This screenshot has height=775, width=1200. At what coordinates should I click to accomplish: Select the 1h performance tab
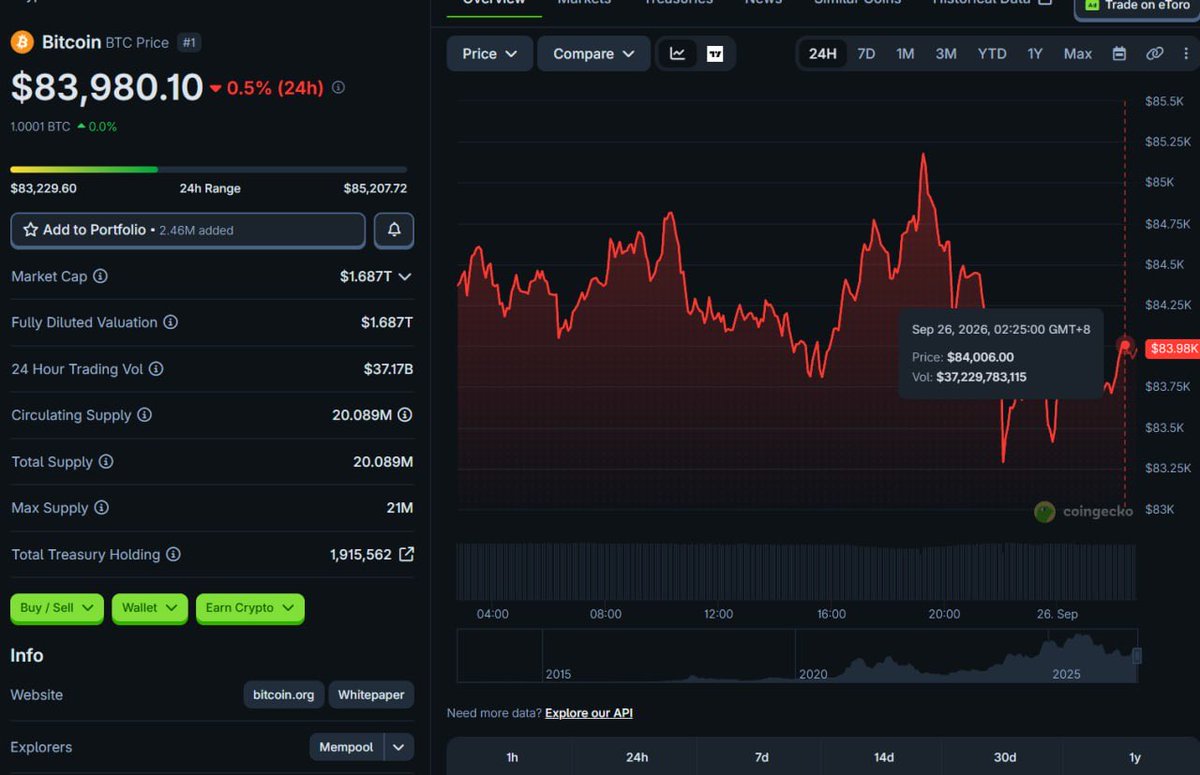(x=512, y=757)
